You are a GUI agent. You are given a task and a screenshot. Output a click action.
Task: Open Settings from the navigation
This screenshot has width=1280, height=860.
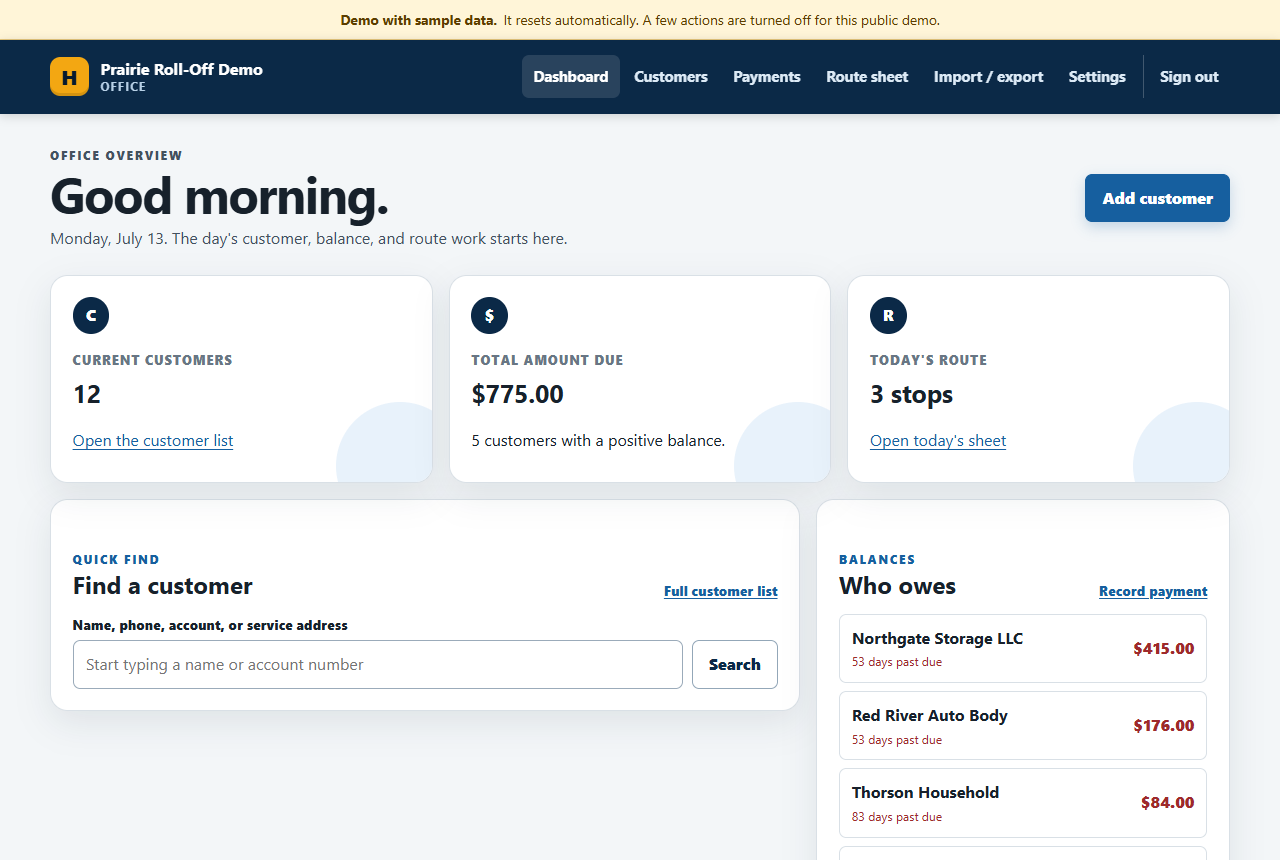point(1097,77)
